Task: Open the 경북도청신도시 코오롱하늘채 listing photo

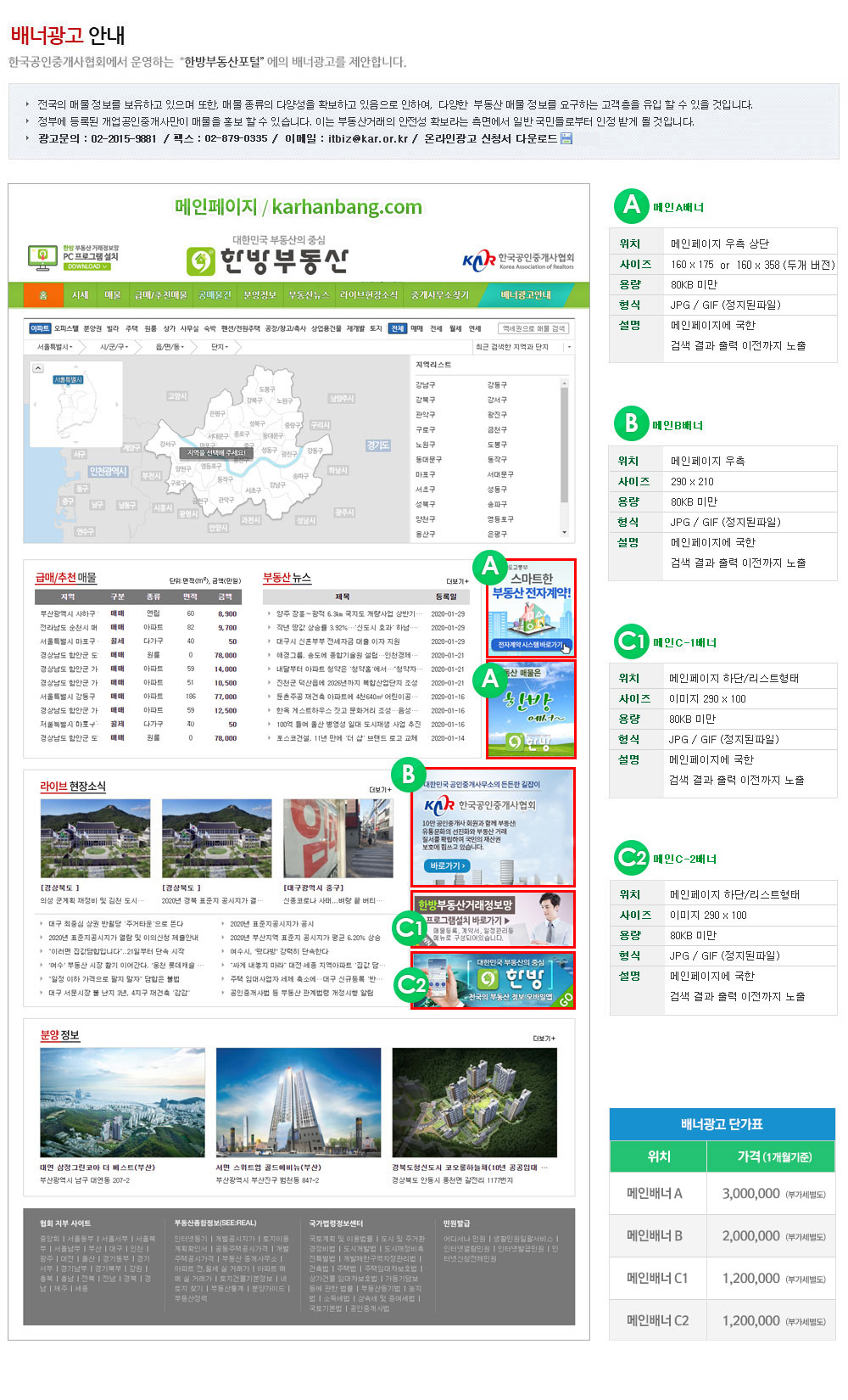Action: 475,1102
